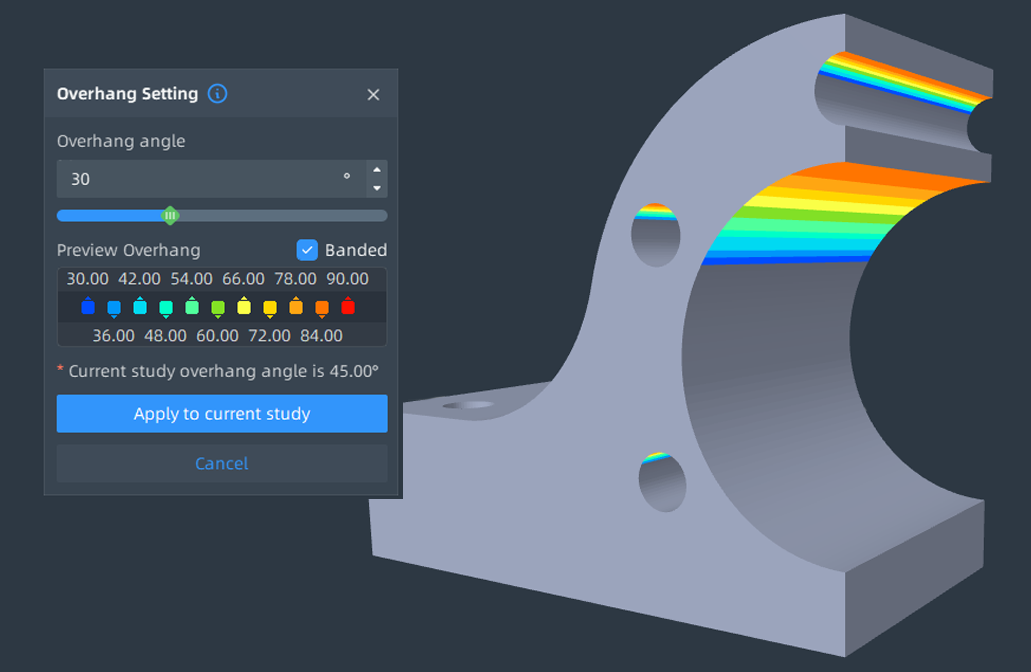Select the blue 36.00 color marker
This screenshot has width=1031, height=672.
click(x=114, y=308)
